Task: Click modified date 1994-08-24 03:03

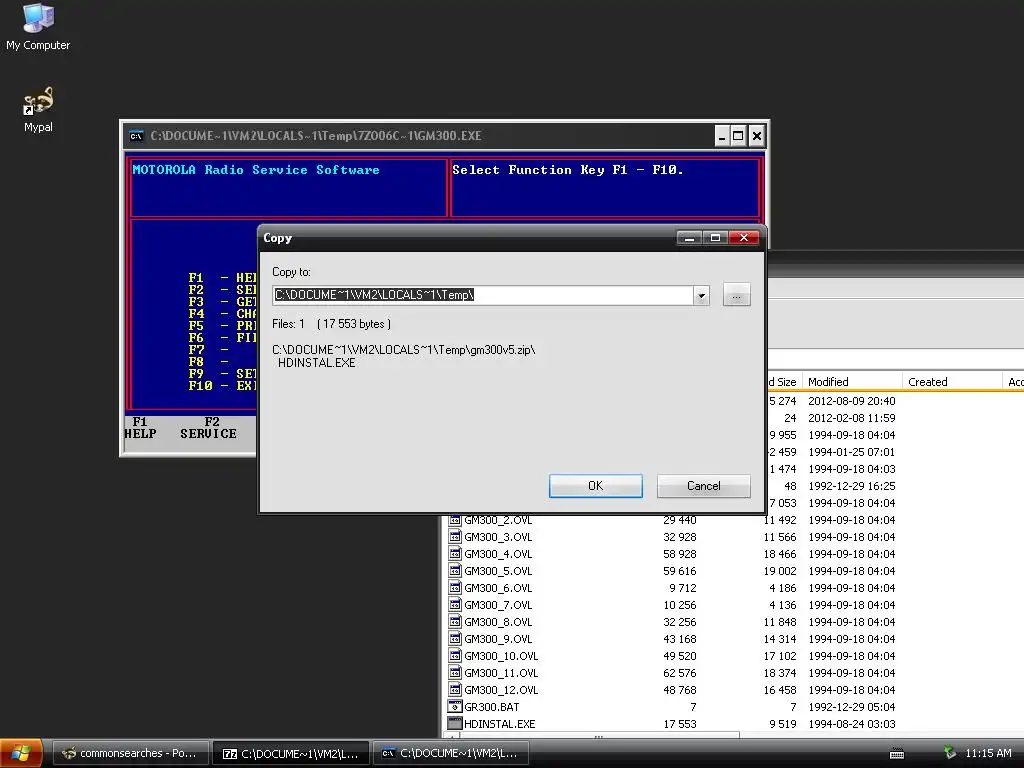Action: [852, 724]
